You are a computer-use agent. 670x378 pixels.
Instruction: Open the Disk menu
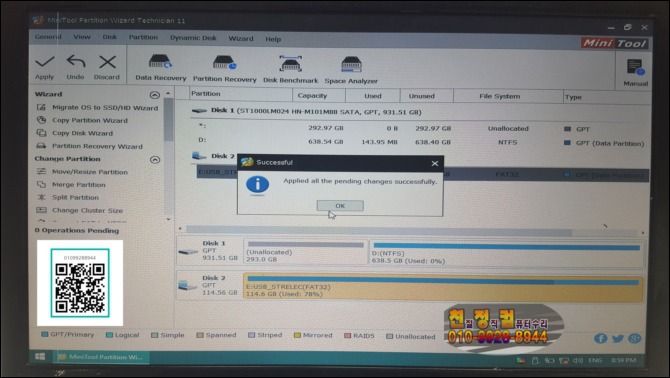[x=109, y=37]
